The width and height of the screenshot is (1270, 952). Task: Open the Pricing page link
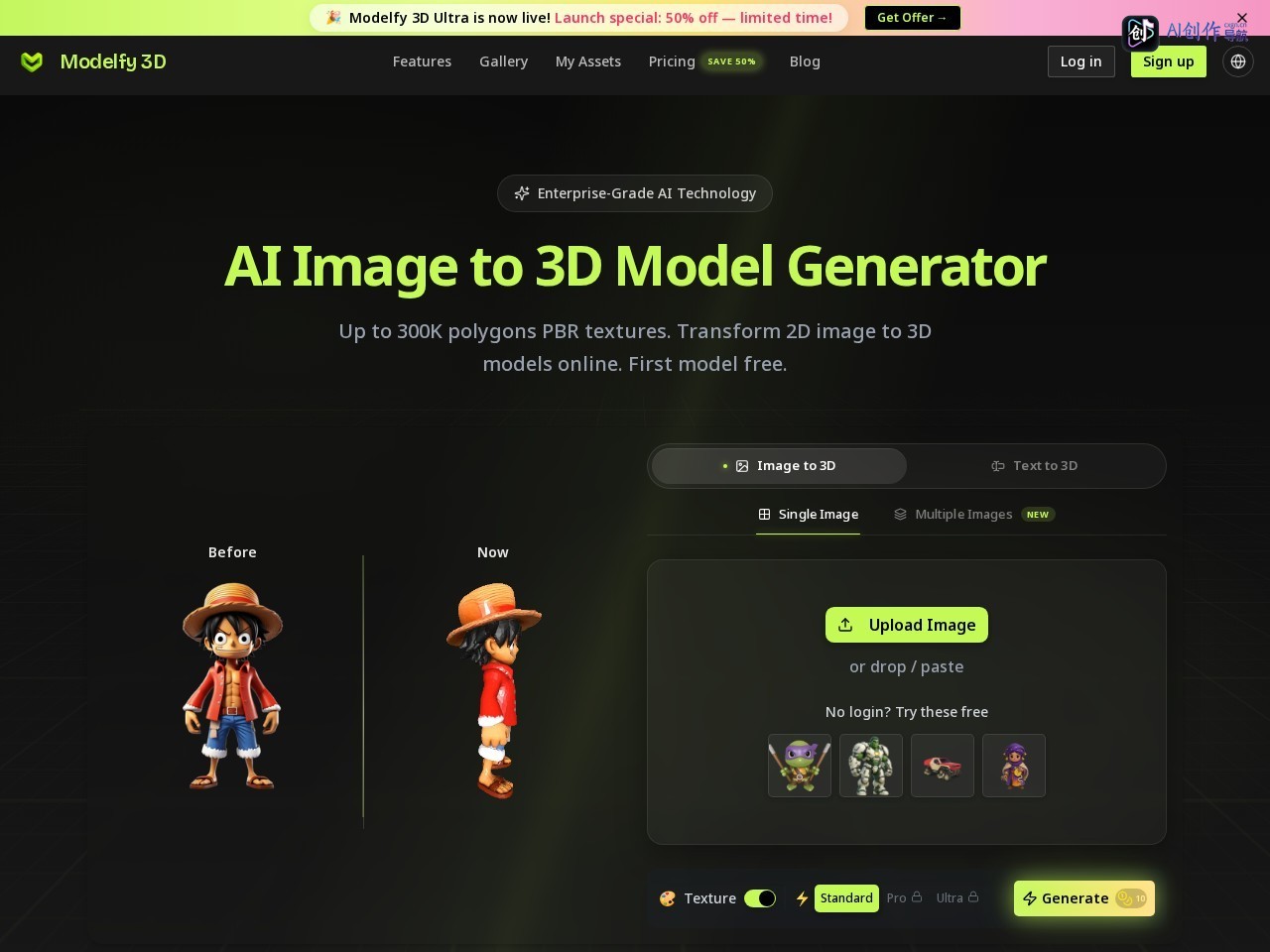point(672,61)
